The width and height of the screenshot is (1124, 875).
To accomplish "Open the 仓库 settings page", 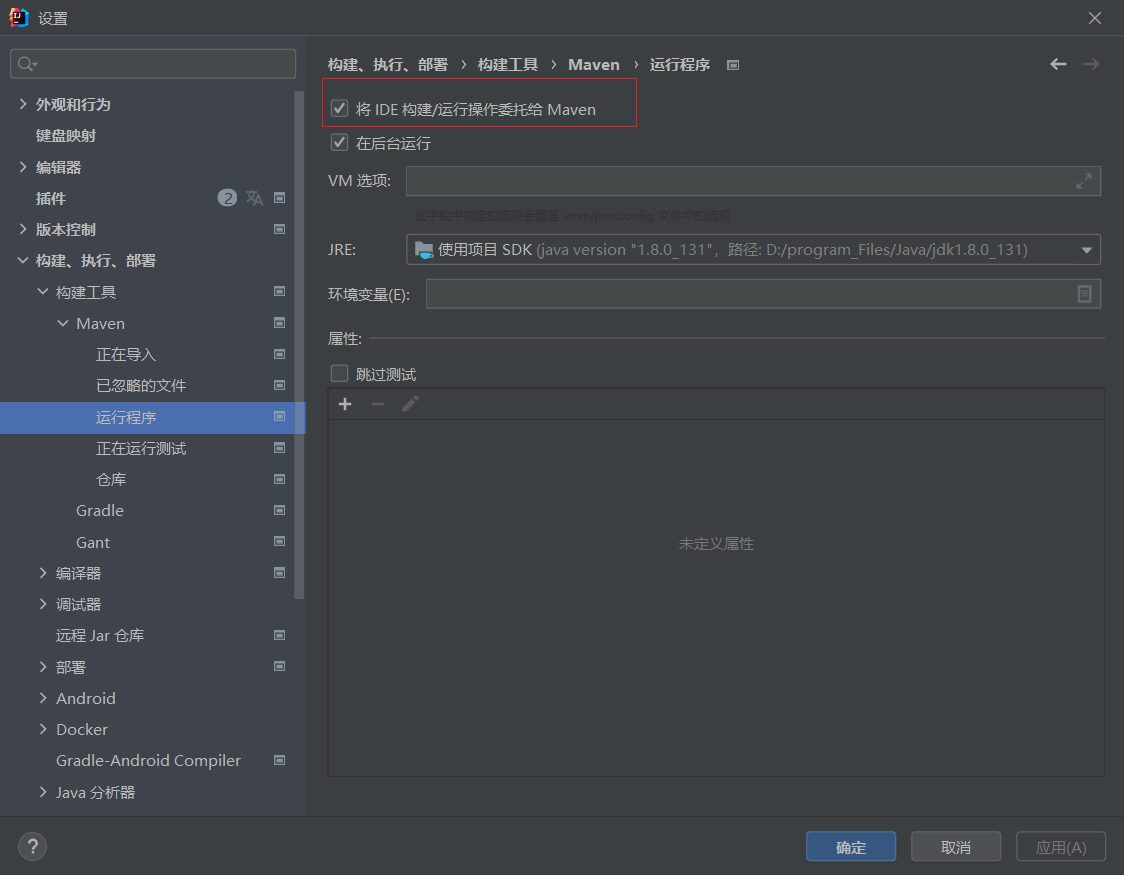I will point(111,479).
